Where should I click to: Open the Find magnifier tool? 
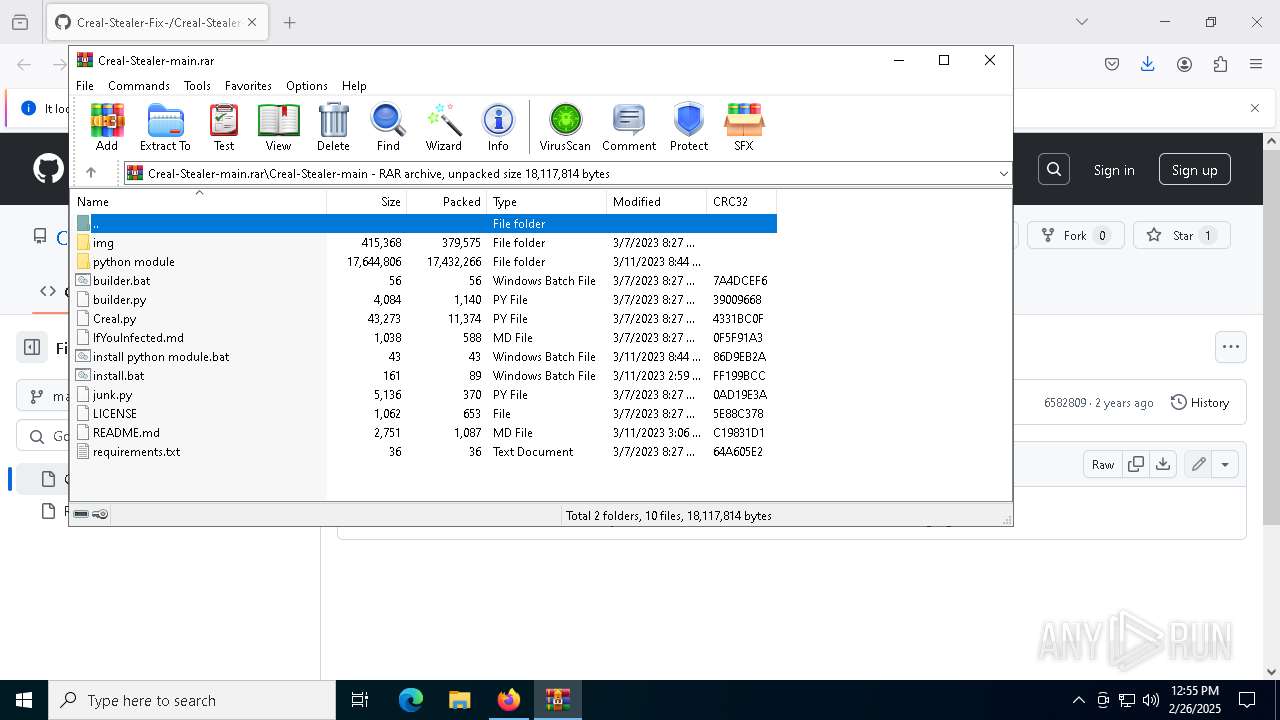click(x=388, y=127)
